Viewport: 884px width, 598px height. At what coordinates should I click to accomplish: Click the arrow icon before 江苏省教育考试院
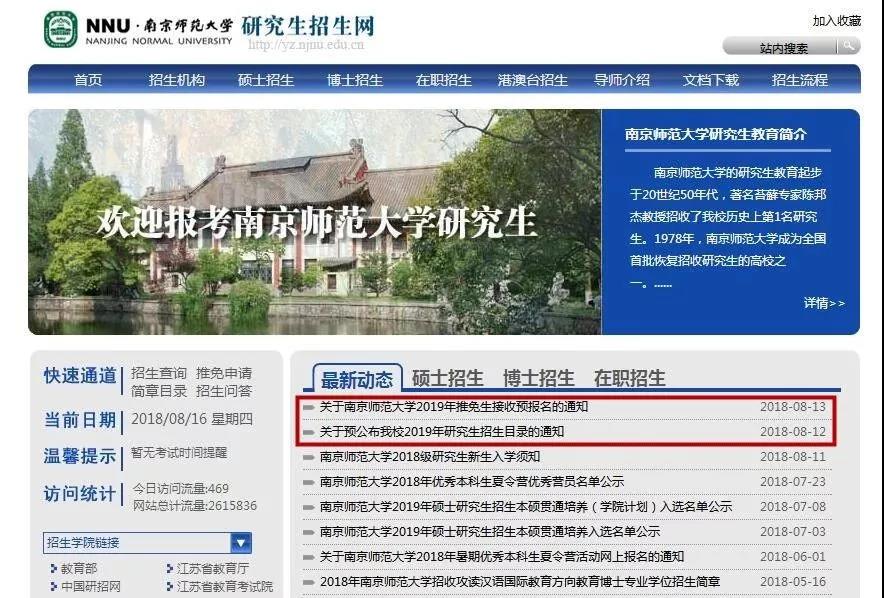pyautogui.click(x=169, y=585)
